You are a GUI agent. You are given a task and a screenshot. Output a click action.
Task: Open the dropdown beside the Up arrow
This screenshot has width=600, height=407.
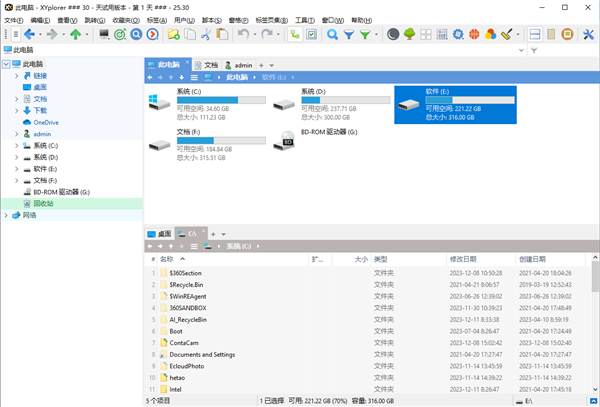coord(87,34)
